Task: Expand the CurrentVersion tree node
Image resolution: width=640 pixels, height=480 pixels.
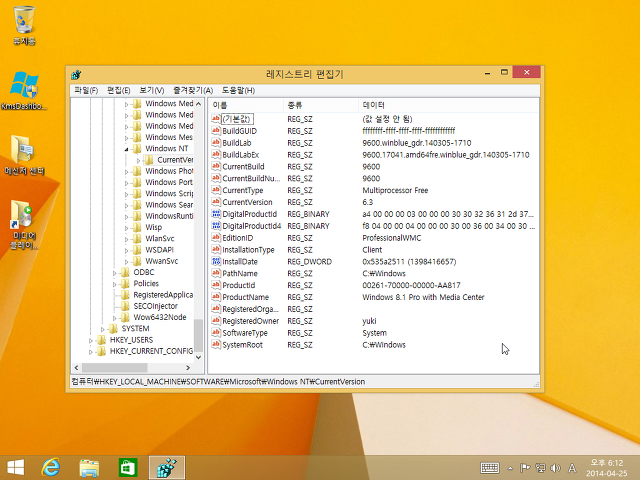Action: 138,160
